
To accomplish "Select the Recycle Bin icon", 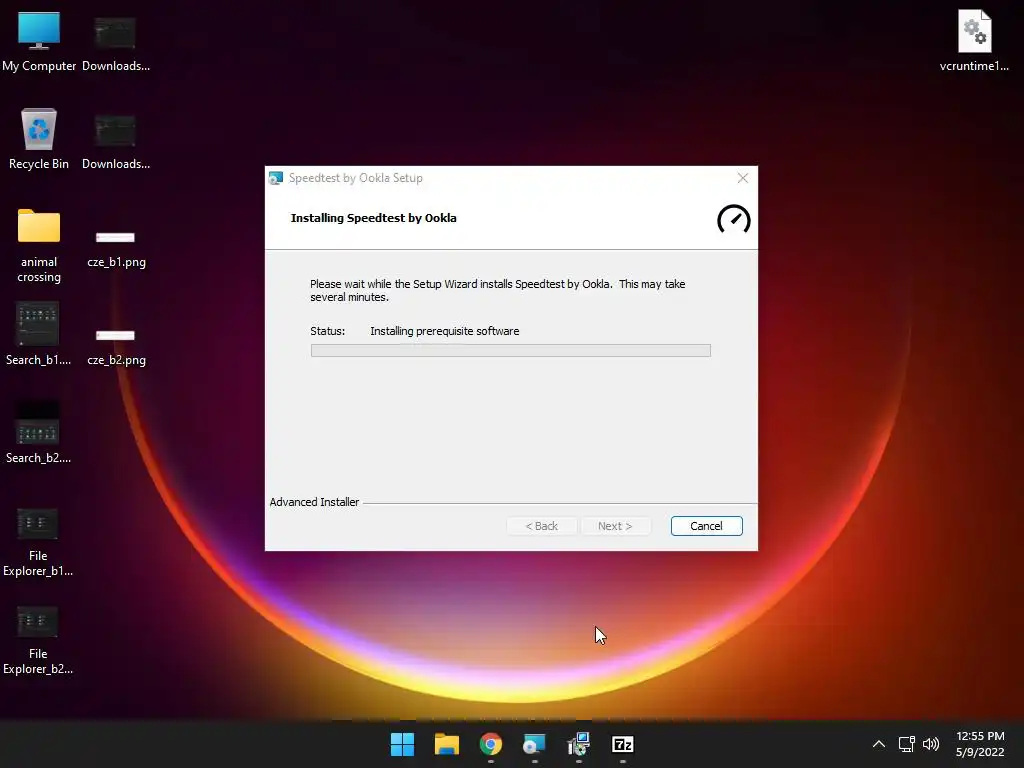I will [39, 140].
